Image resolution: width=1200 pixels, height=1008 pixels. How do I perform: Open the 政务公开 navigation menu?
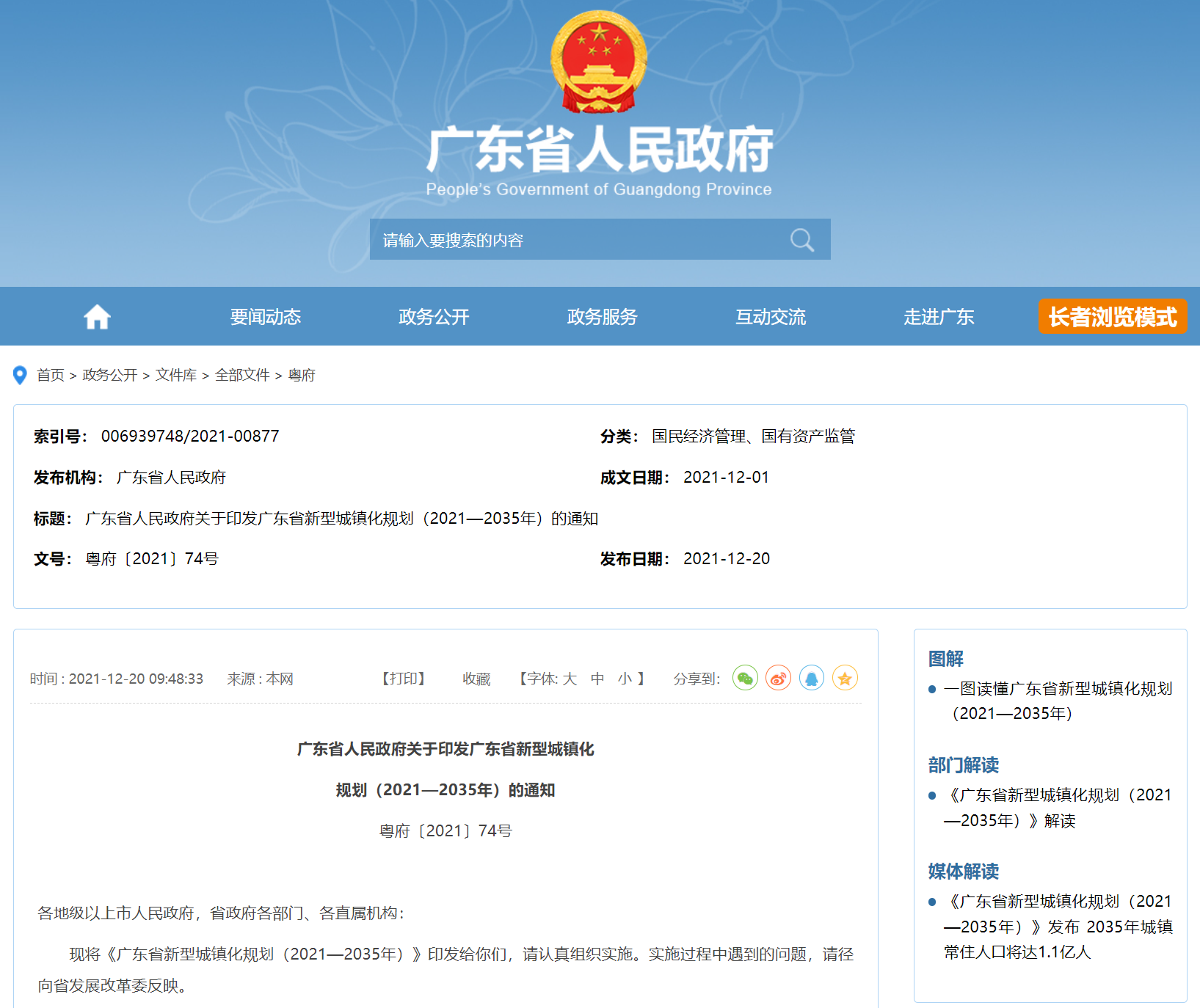tap(434, 317)
